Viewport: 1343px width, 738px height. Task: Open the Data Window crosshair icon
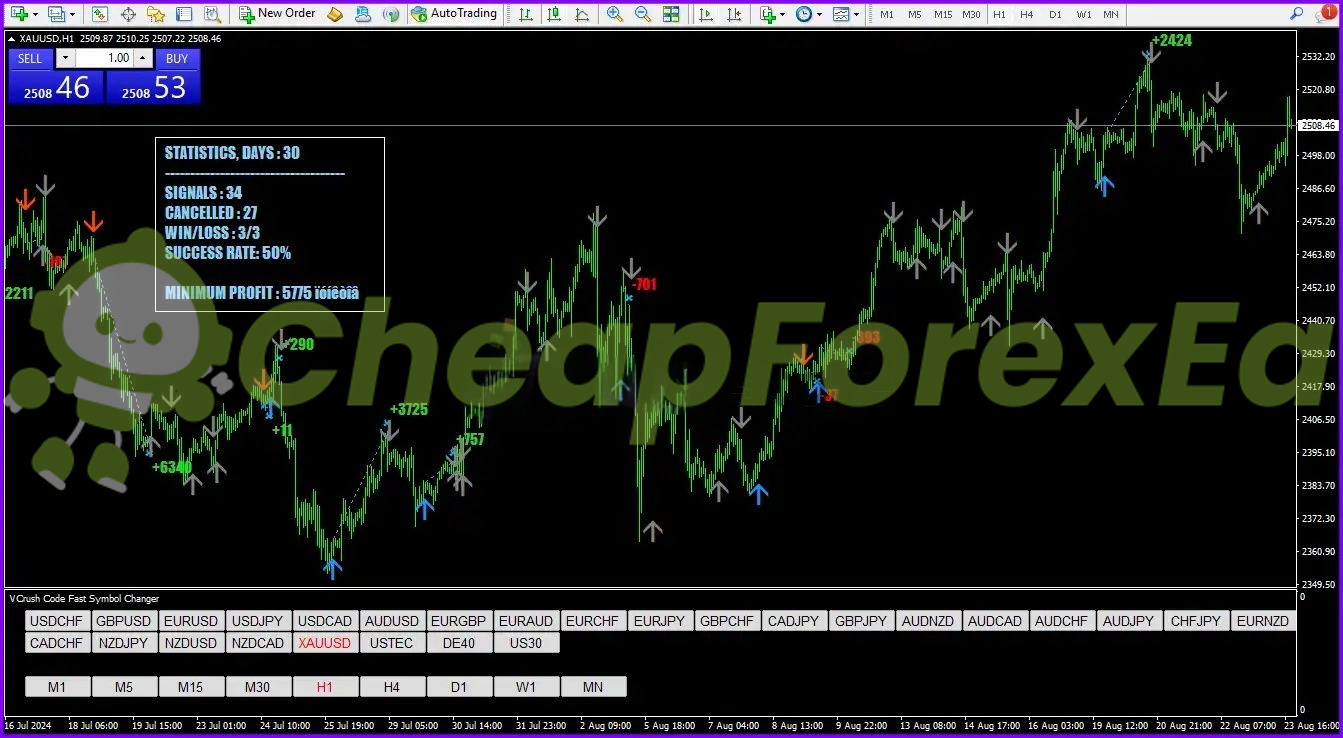click(128, 14)
